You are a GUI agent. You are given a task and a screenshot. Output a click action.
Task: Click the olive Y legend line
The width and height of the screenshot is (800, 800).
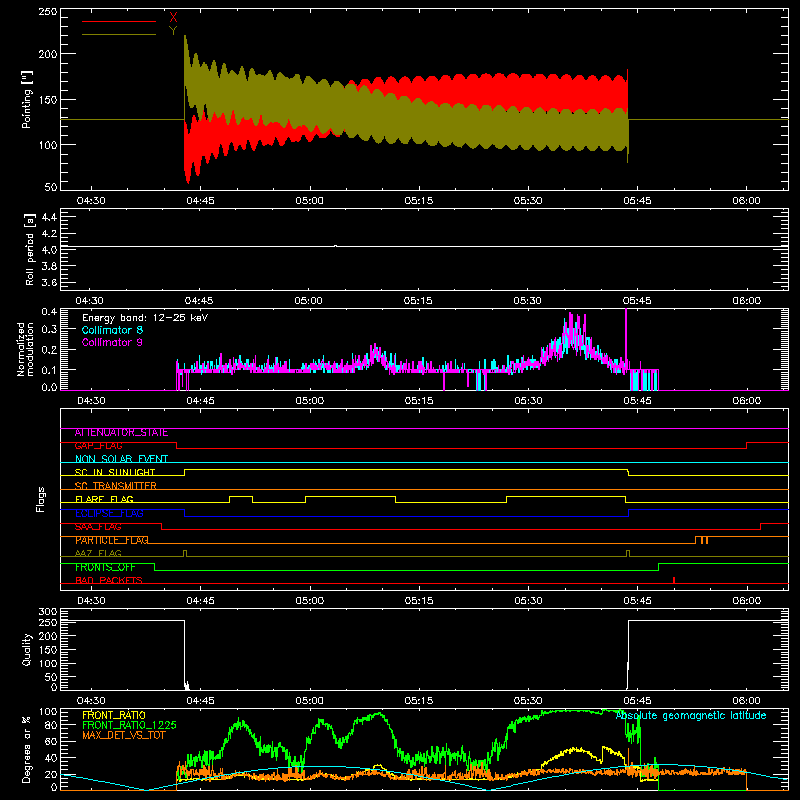(x=119, y=34)
